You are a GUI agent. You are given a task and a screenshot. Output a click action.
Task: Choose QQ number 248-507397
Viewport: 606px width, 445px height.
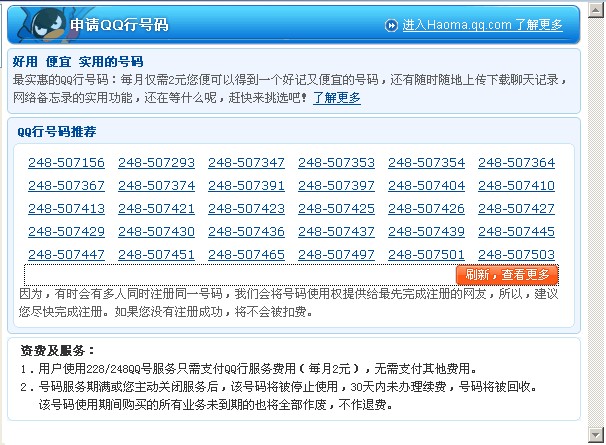(x=336, y=186)
